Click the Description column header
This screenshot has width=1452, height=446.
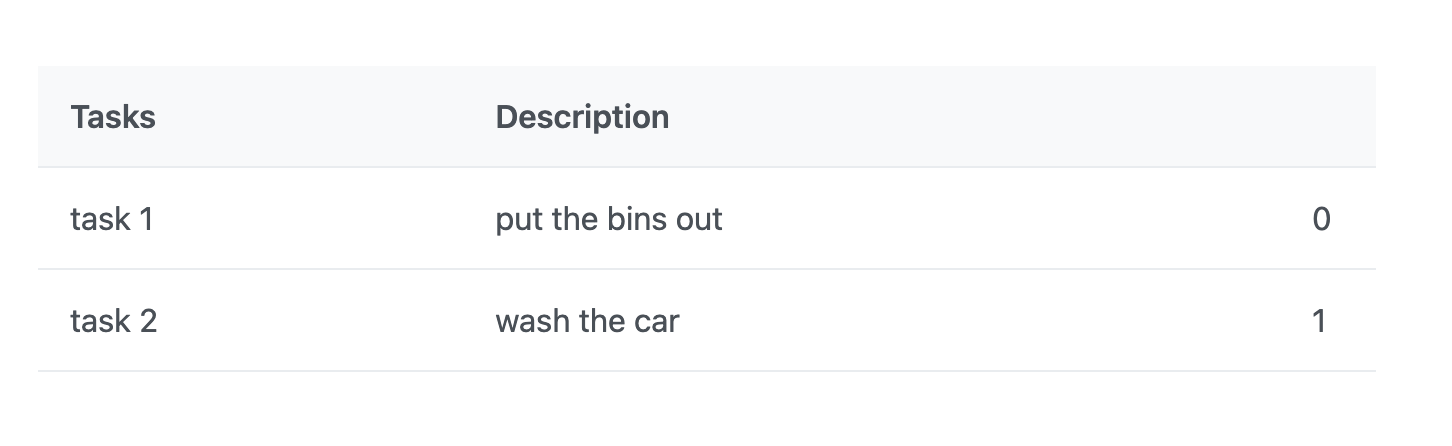[x=582, y=117]
